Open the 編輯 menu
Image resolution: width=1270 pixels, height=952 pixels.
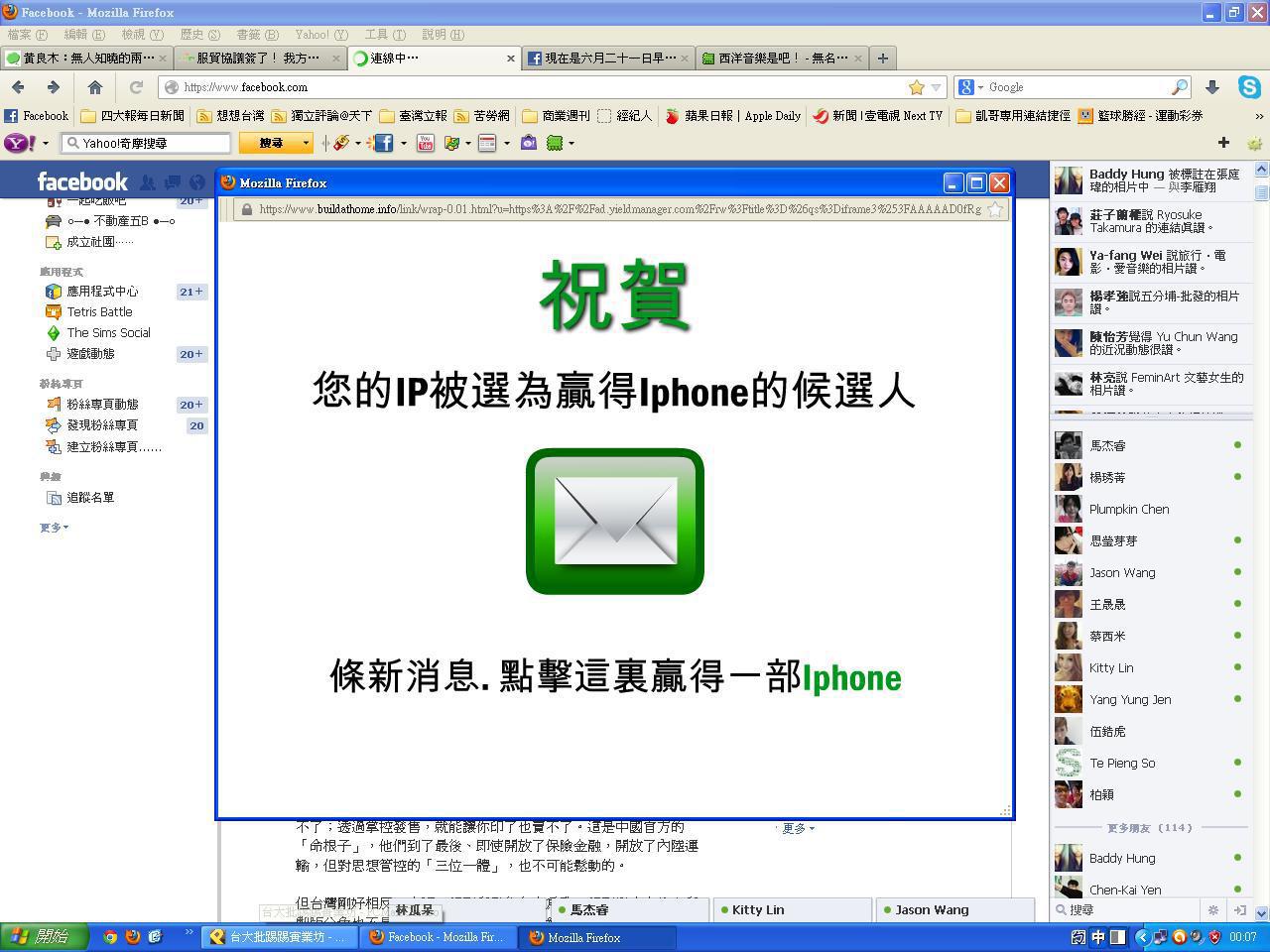pyautogui.click(x=84, y=35)
